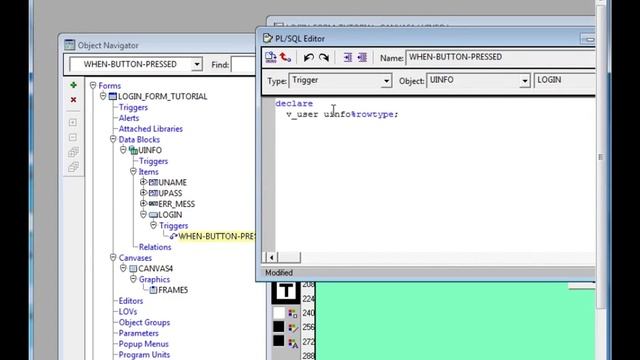
Task: Collapse the Forms root node
Action: (x=93, y=85)
